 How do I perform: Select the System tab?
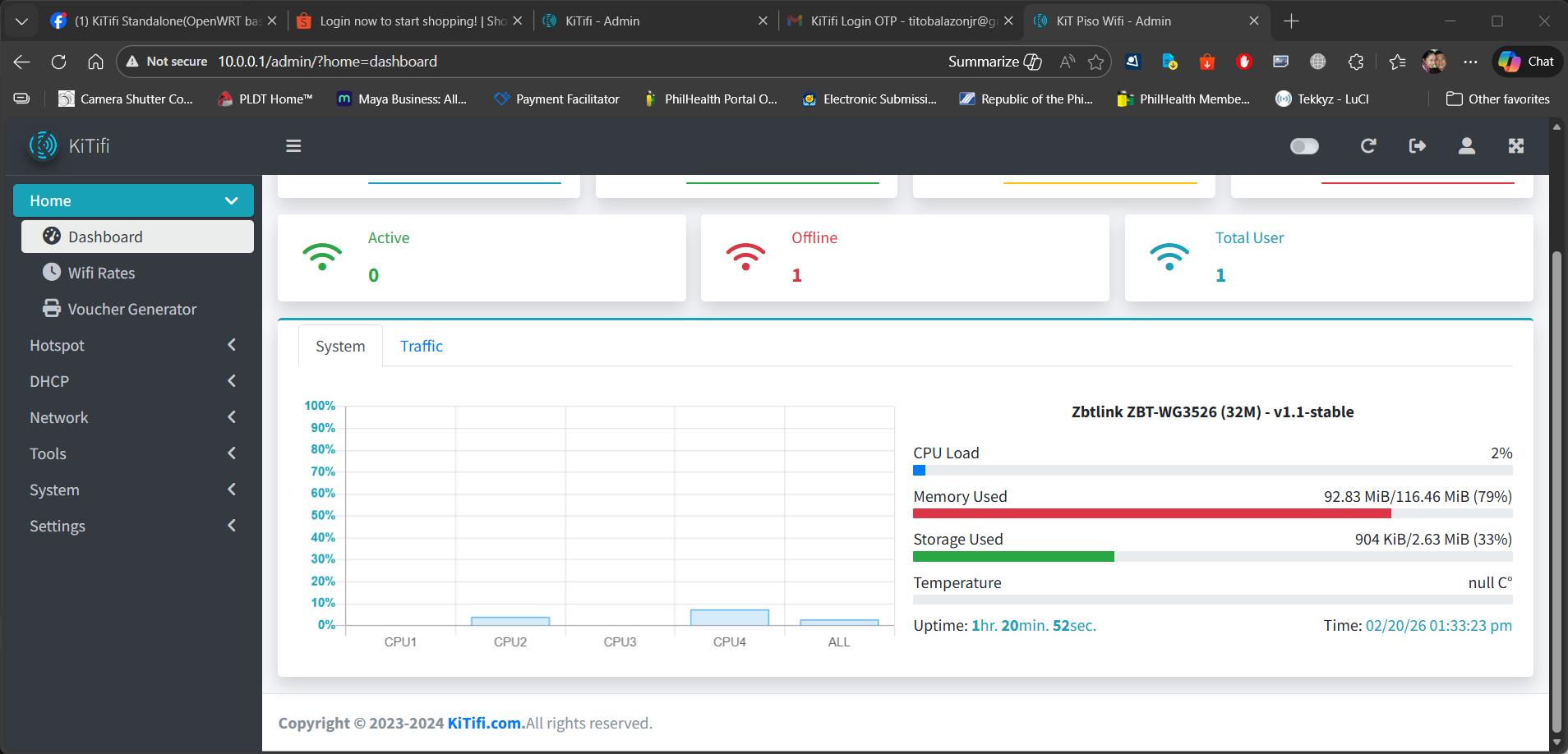click(340, 346)
